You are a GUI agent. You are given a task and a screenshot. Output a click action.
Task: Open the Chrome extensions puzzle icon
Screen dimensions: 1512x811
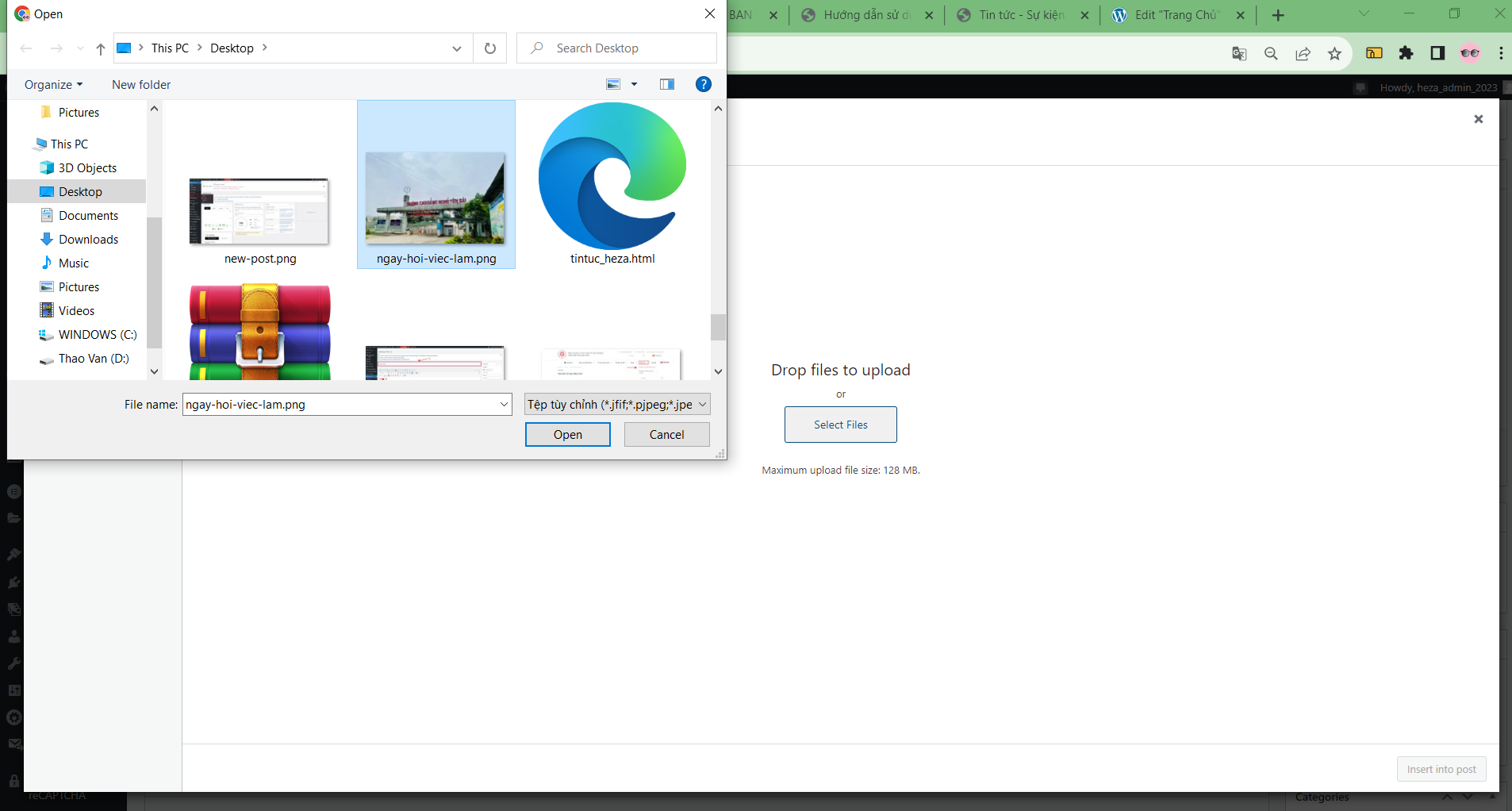coord(1406,53)
